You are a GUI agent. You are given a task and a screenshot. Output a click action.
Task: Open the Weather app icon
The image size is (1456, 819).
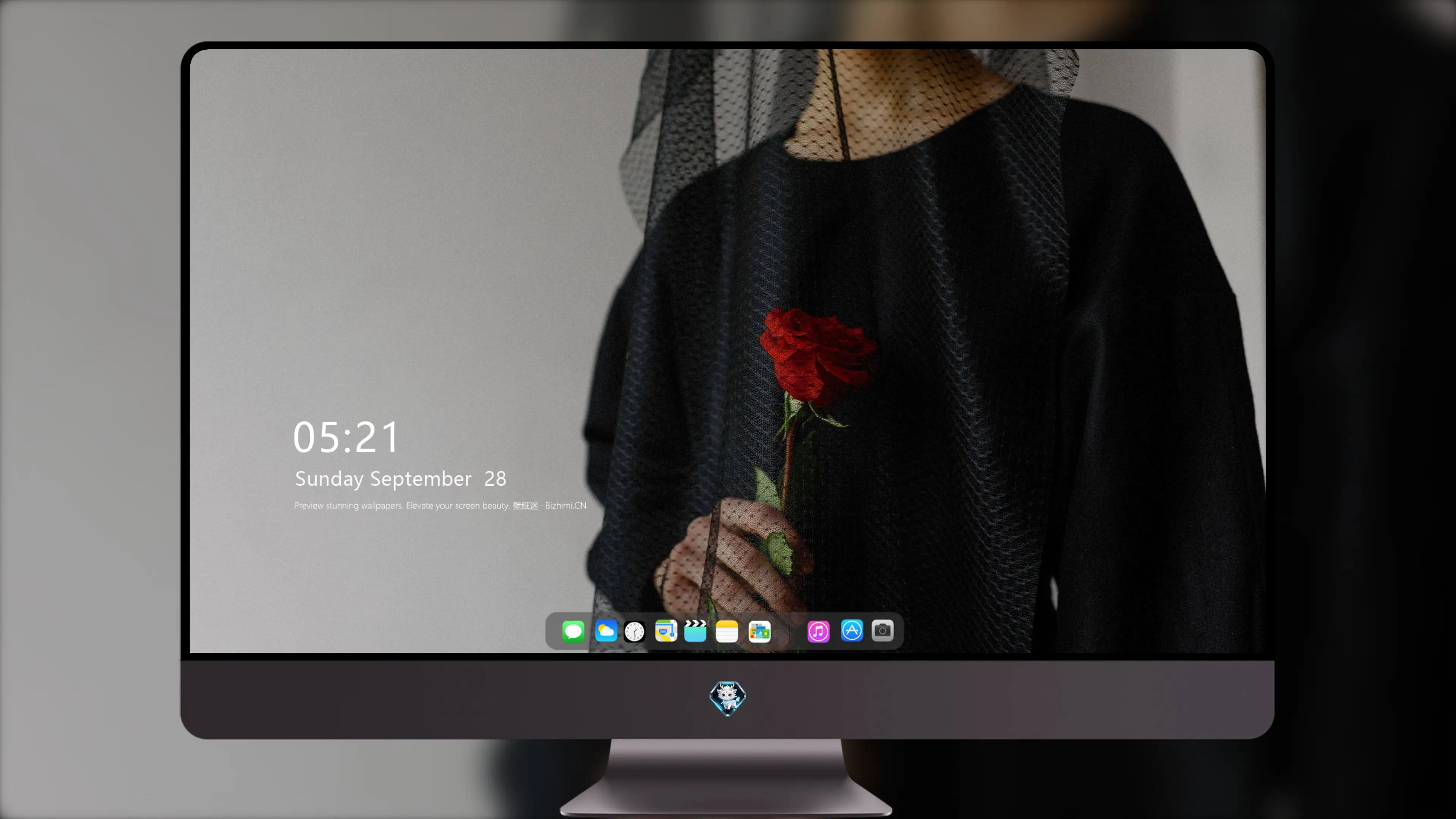tap(606, 631)
